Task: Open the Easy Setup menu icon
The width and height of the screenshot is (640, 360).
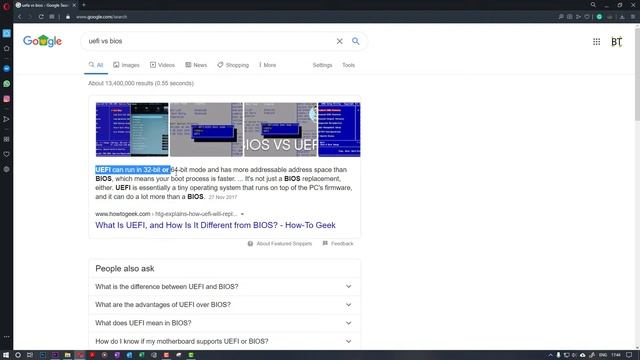Action: pyautogui.click(x=633, y=17)
